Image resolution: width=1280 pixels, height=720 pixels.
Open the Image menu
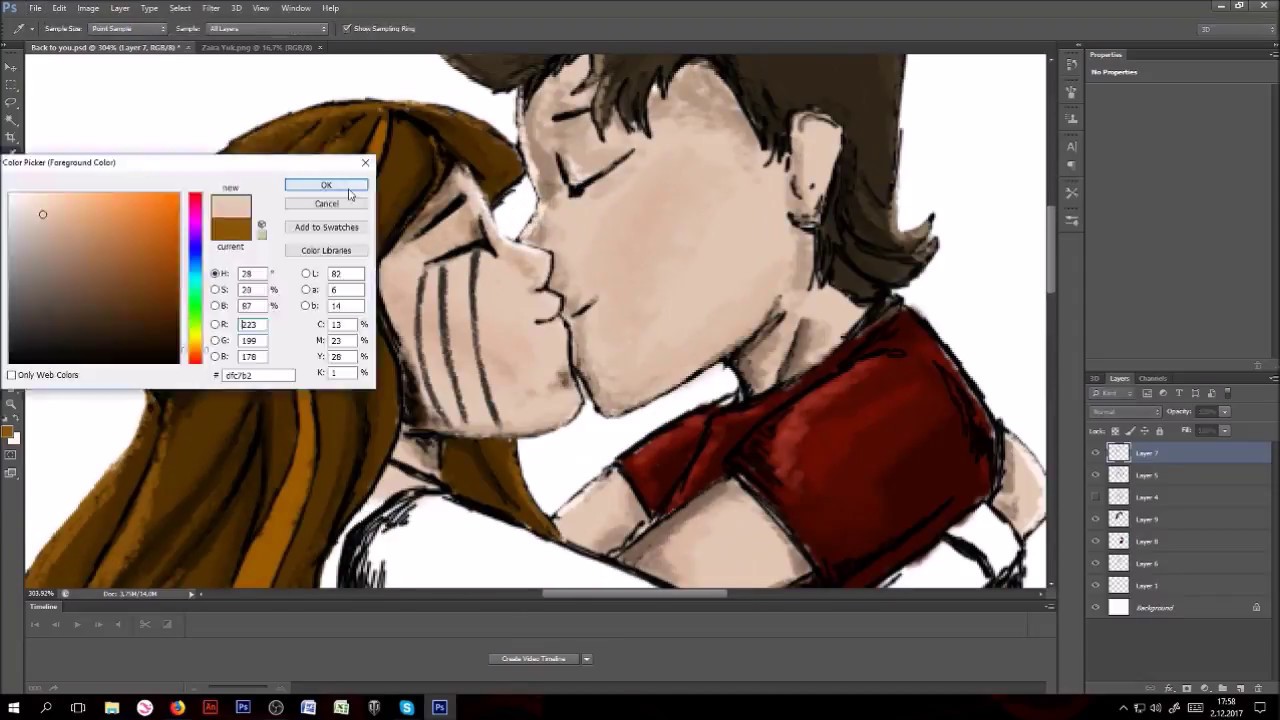point(88,8)
